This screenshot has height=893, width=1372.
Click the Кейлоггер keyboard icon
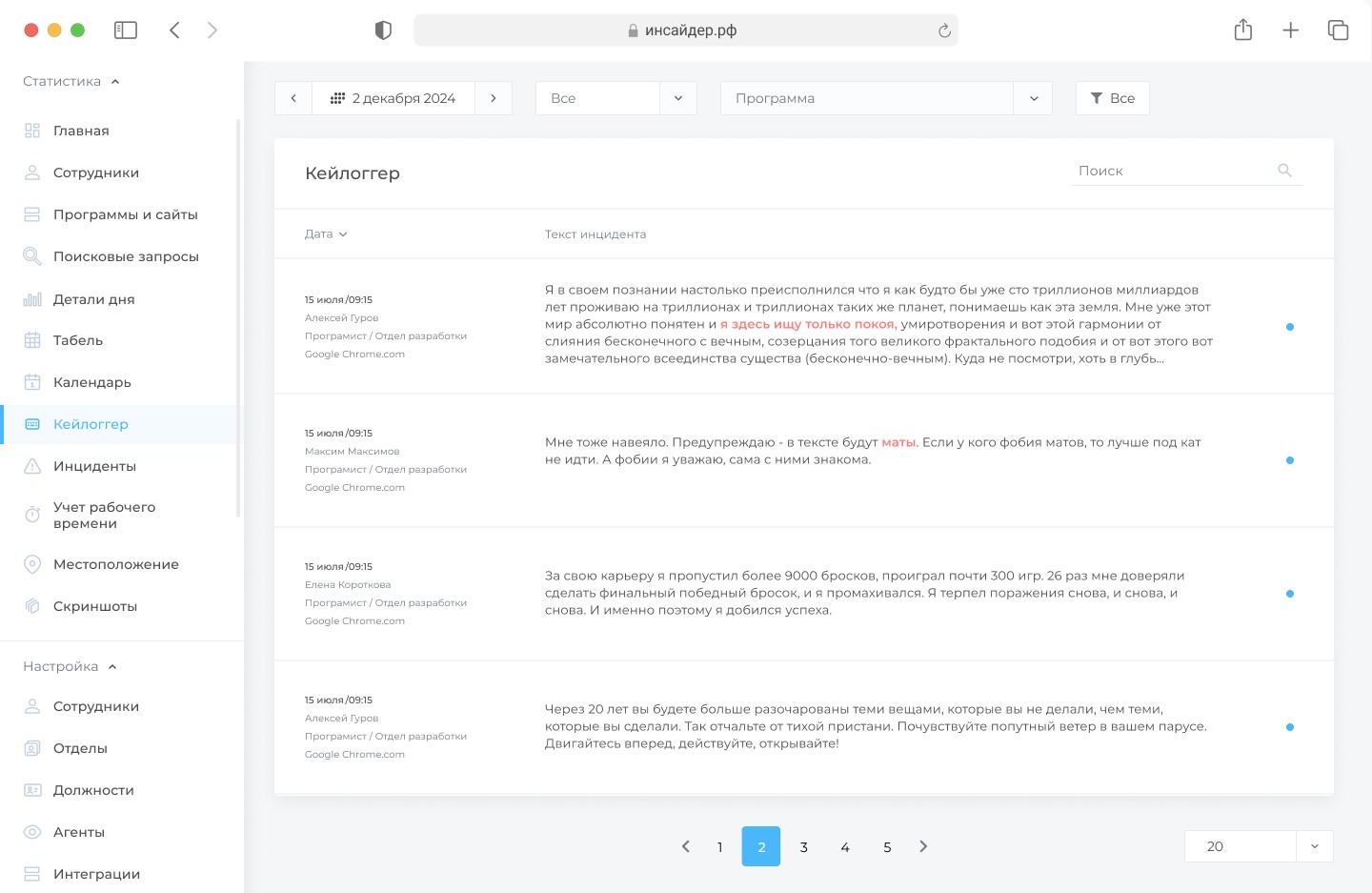32,424
